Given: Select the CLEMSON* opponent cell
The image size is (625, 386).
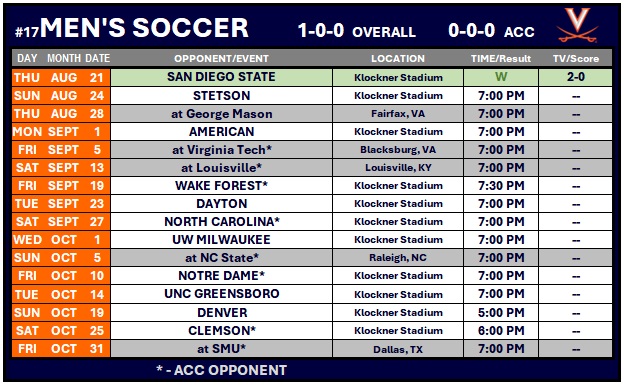Looking at the screenshot, I should point(221,331).
